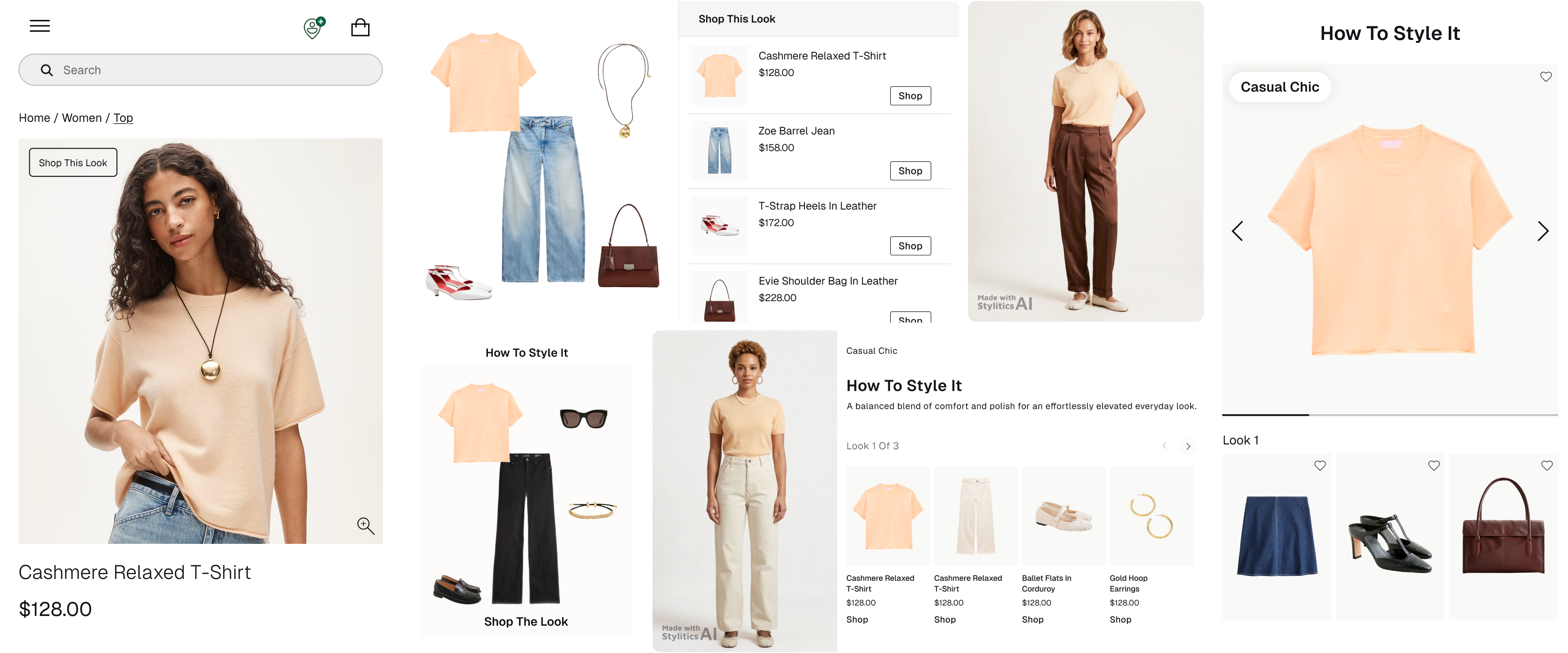
Task: Click the search magnifier icon
Action: point(47,70)
